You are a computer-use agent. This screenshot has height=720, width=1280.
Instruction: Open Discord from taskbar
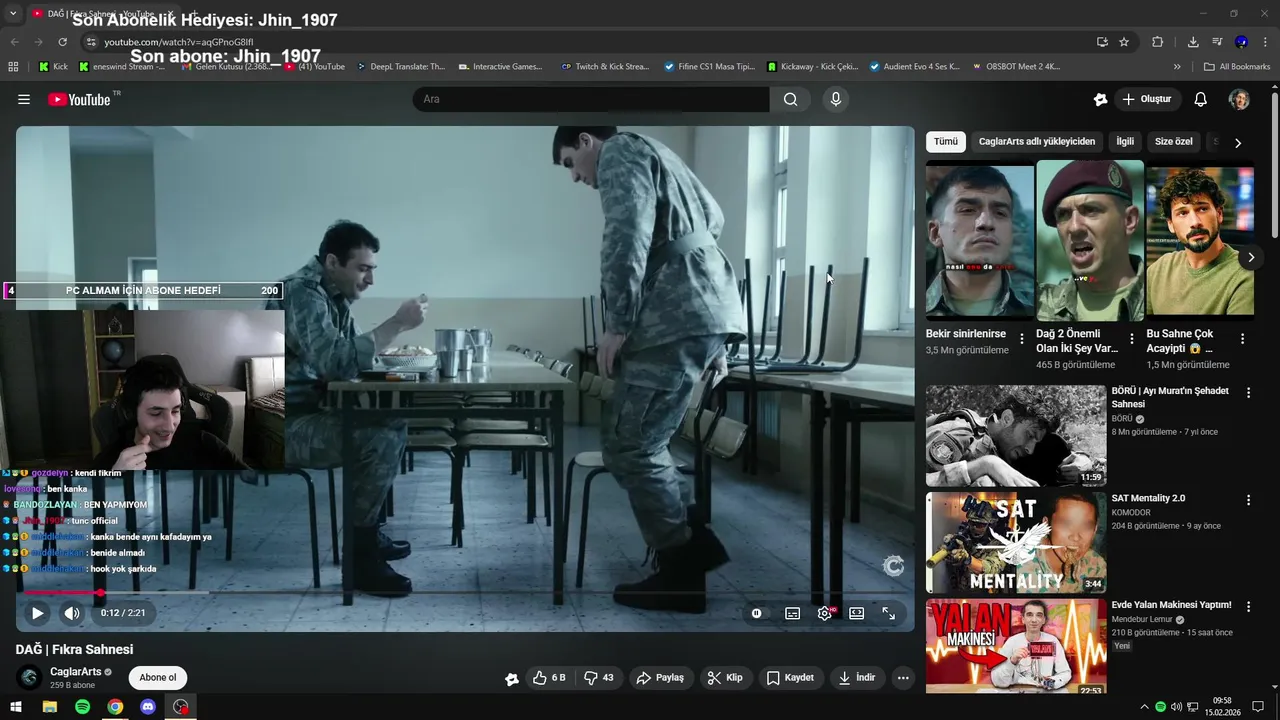coord(148,707)
